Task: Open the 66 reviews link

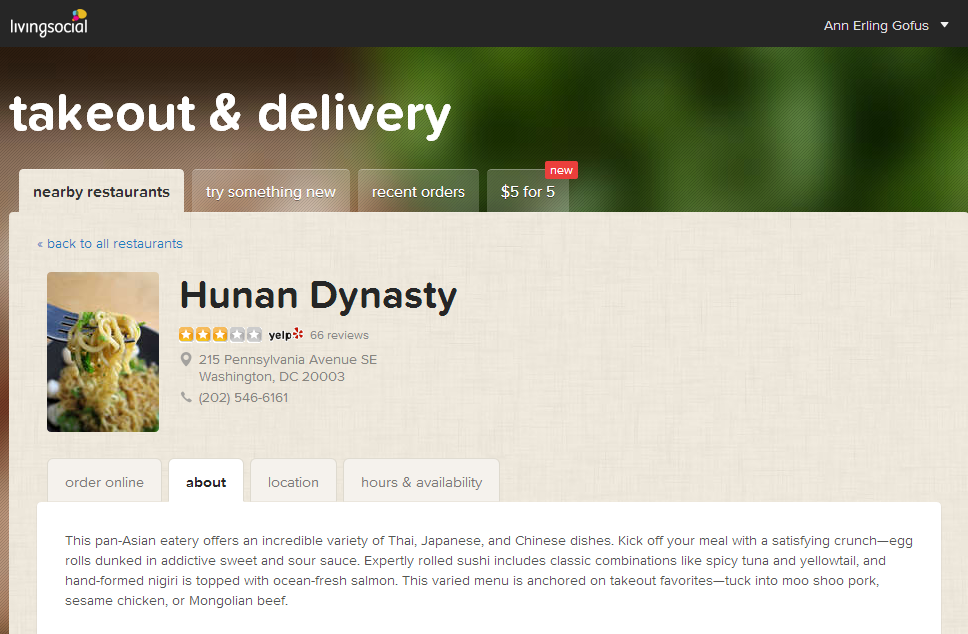Action: pos(339,335)
